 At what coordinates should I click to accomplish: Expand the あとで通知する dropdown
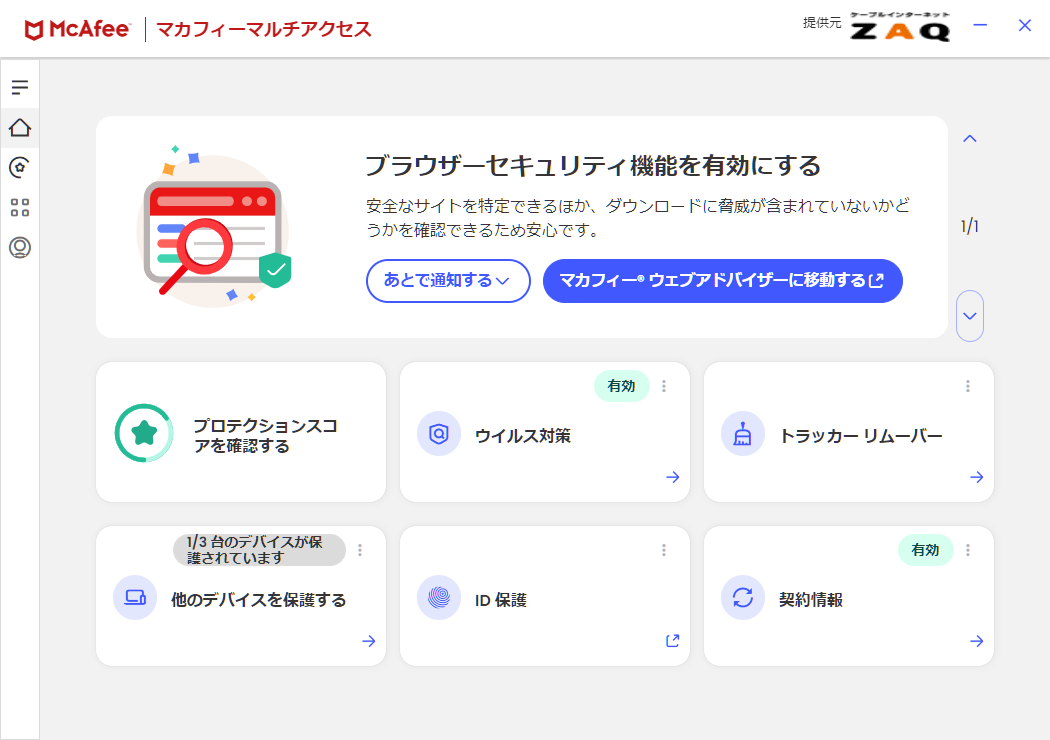click(x=448, y=281)
